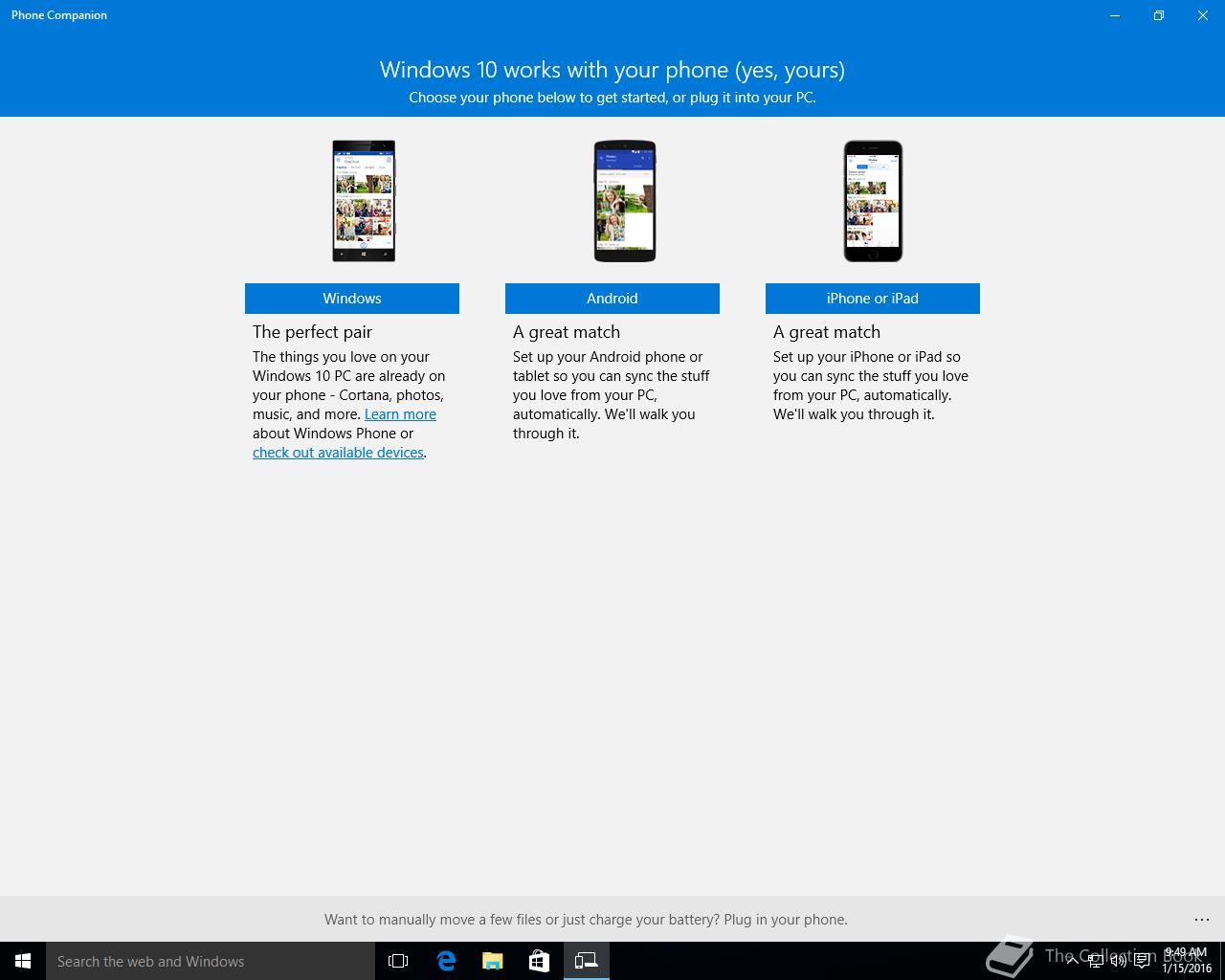Click the volume speaker tray icon
This screenshot has width=1225, height=980.
1119,961
